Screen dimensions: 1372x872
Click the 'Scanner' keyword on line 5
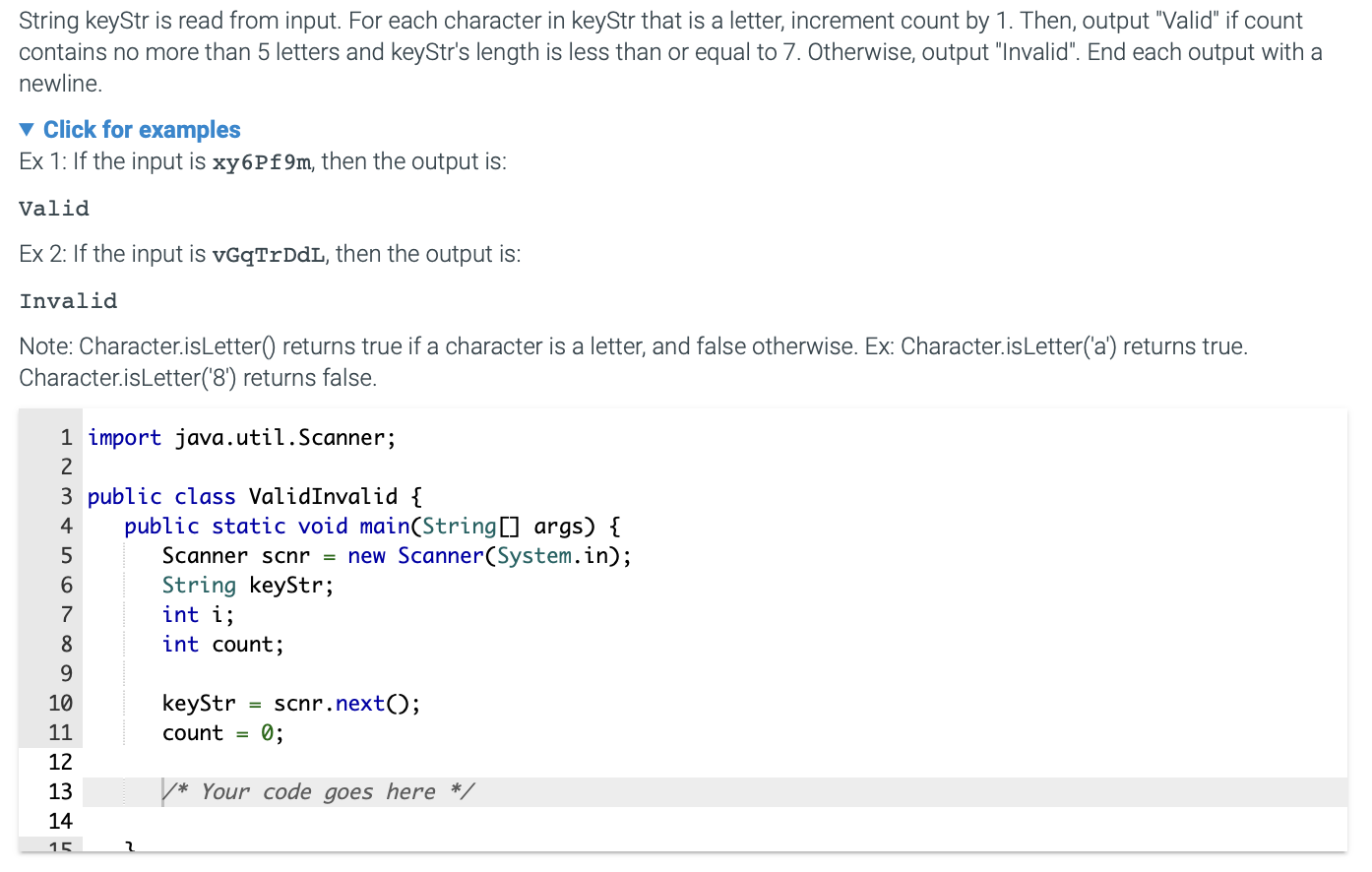(x=204, y=555)
